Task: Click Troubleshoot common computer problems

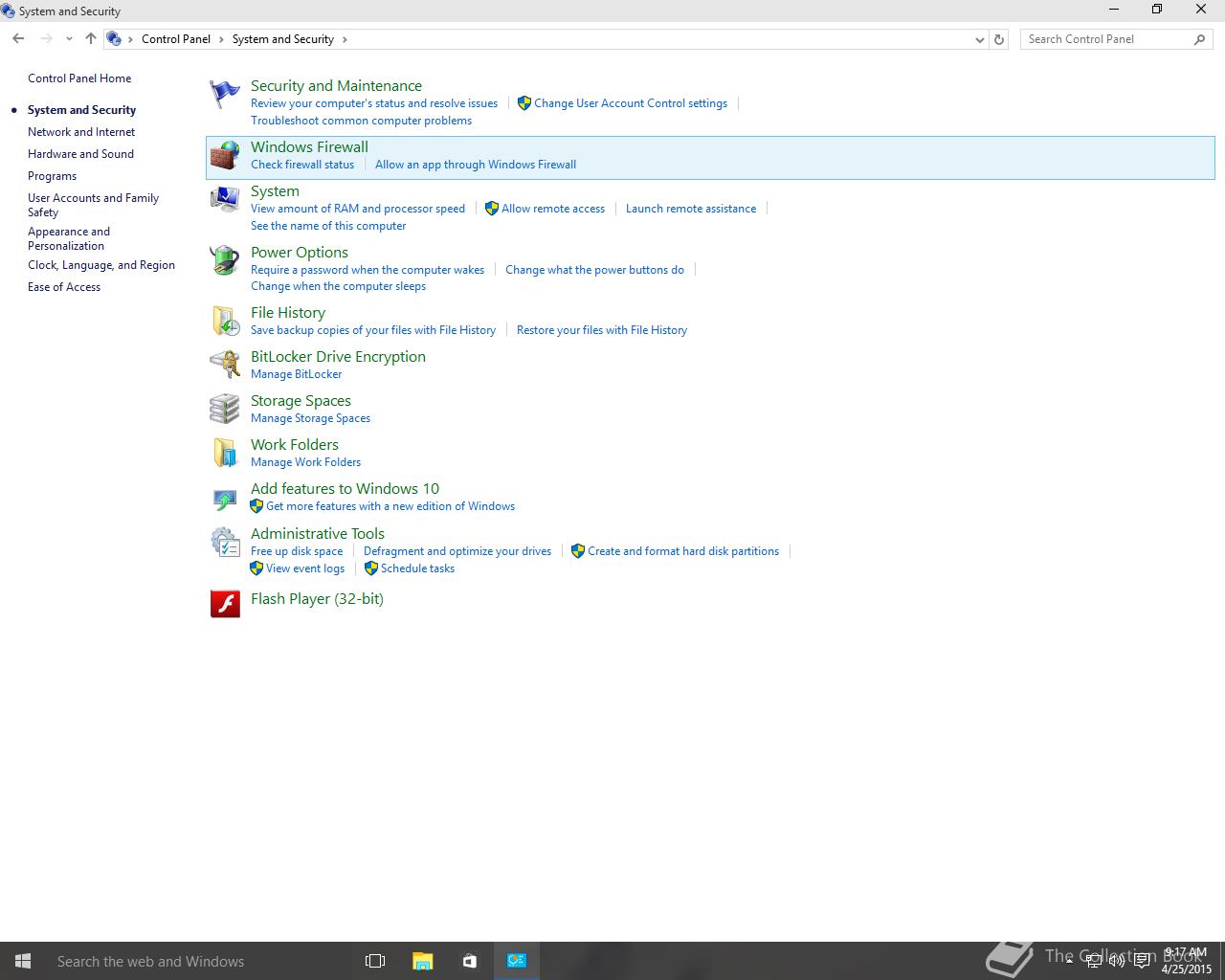Action: 361,121
